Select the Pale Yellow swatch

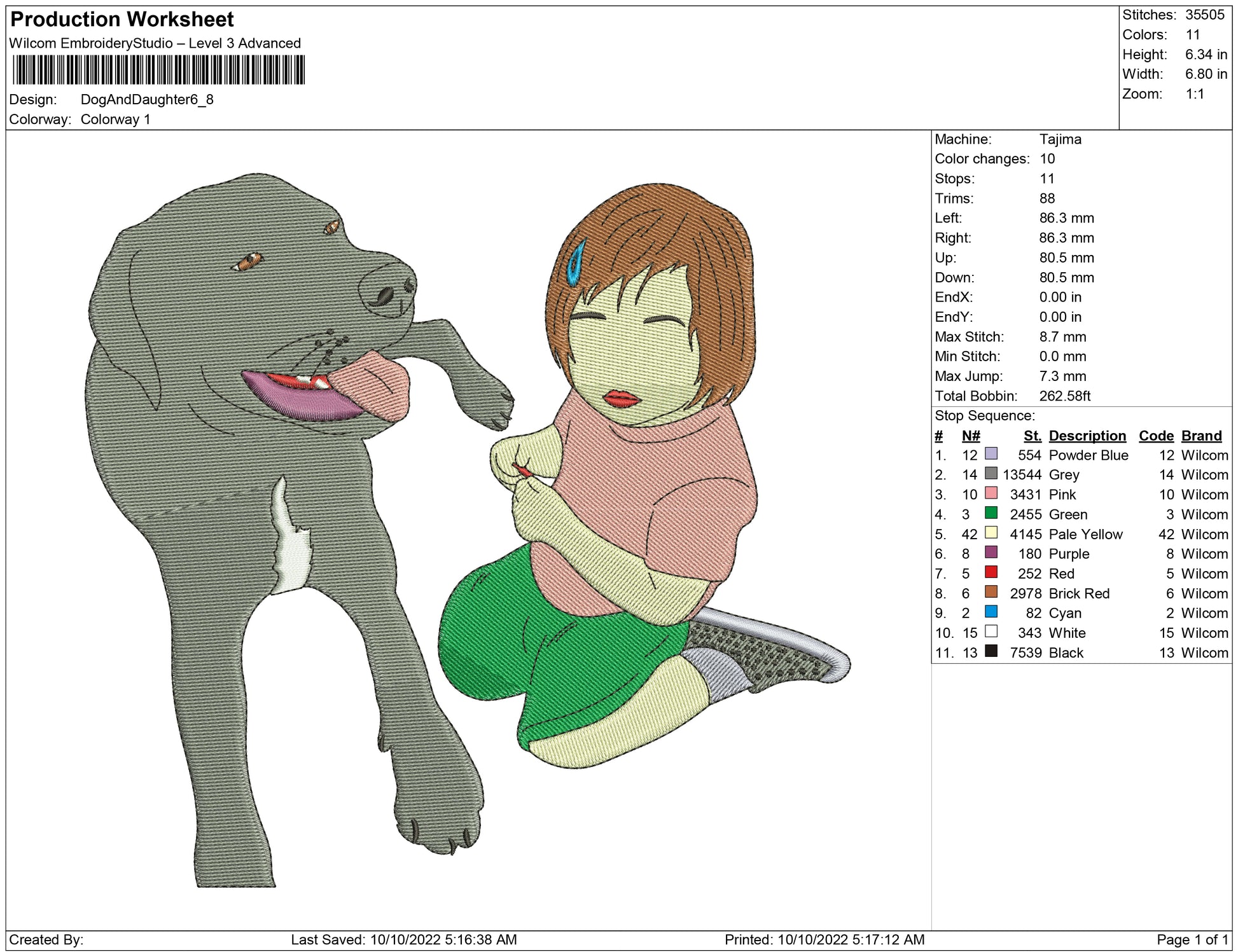click(991, 533)
